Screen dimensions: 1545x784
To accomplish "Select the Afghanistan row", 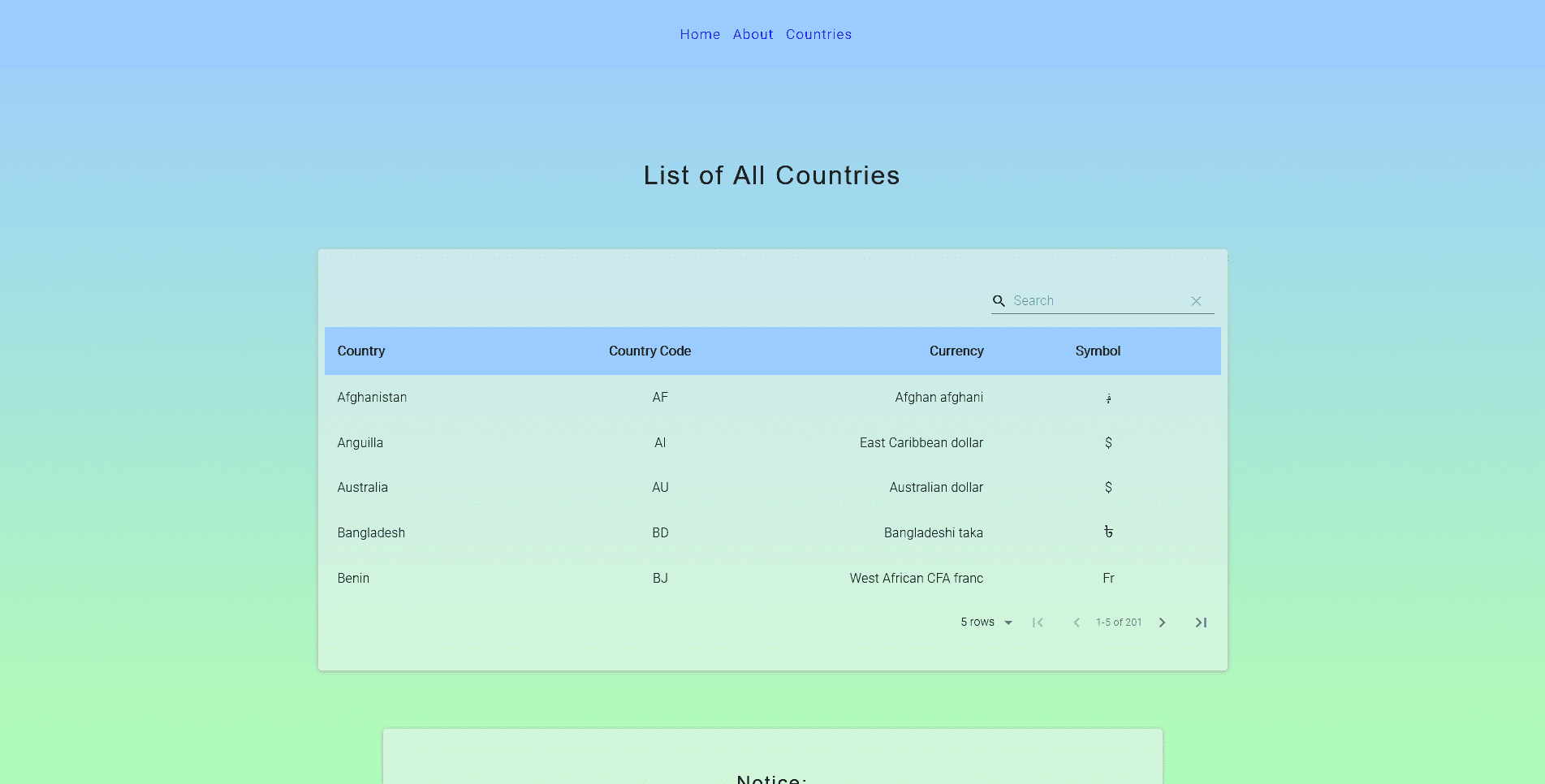I will 372,398.
